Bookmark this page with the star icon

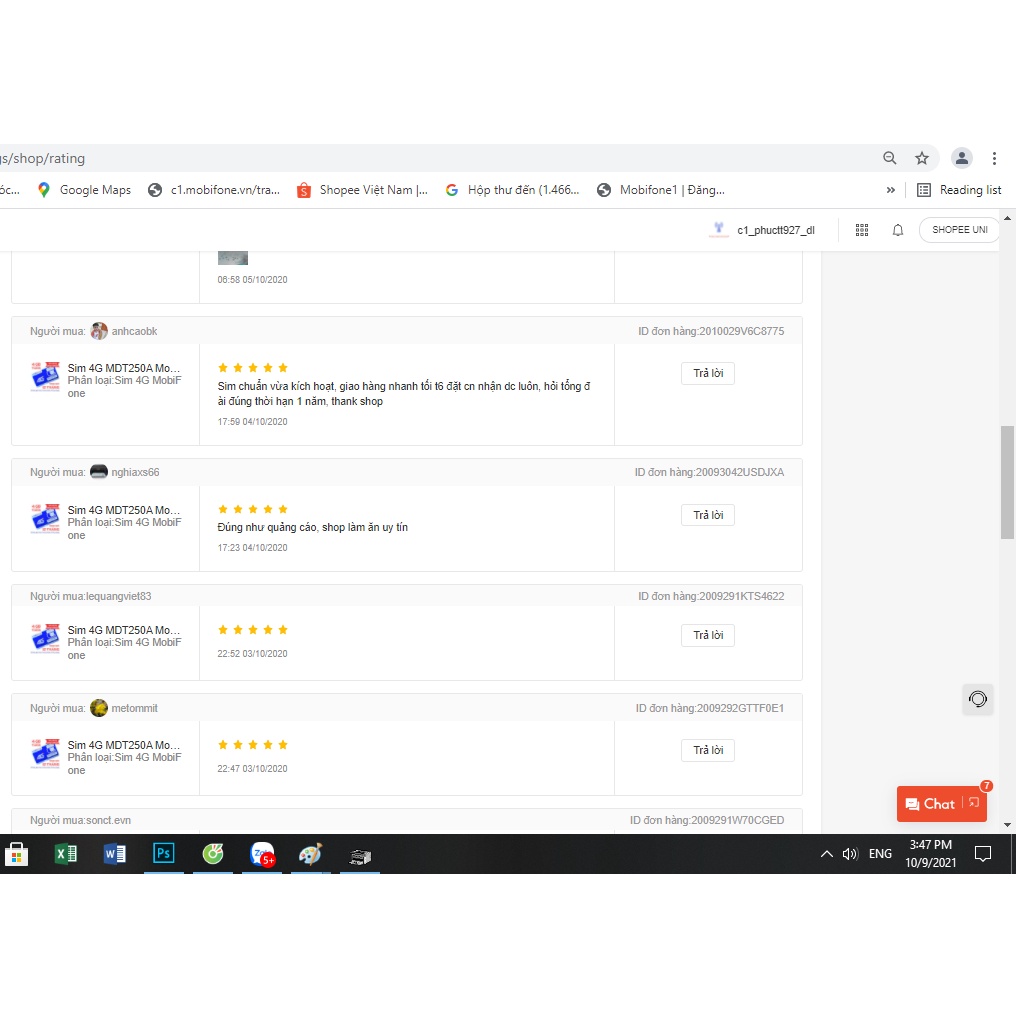921,158
